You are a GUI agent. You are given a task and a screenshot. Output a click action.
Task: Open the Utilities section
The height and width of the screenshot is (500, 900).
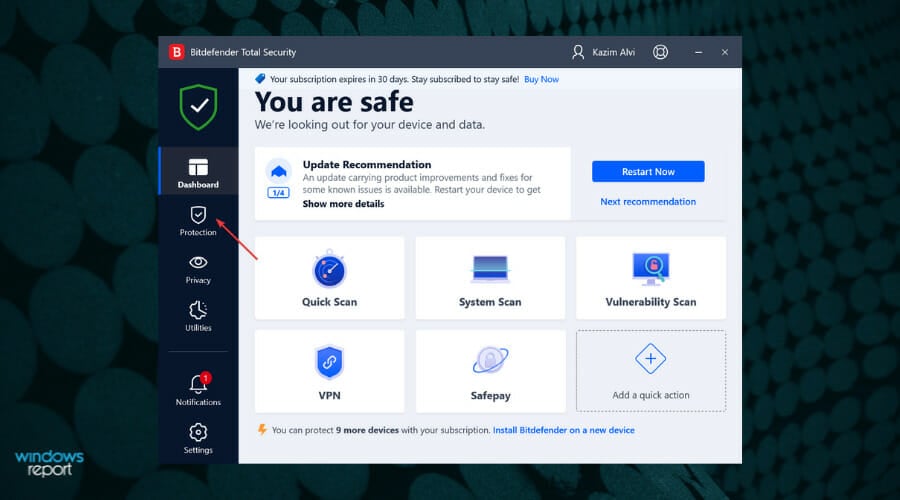[x=198, y=317]
